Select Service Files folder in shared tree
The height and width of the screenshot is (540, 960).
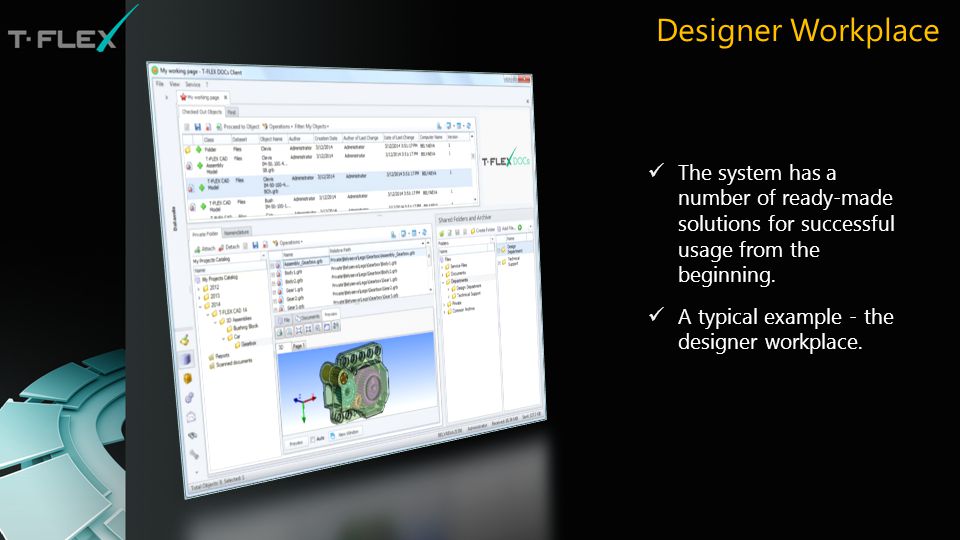(456, 266)
